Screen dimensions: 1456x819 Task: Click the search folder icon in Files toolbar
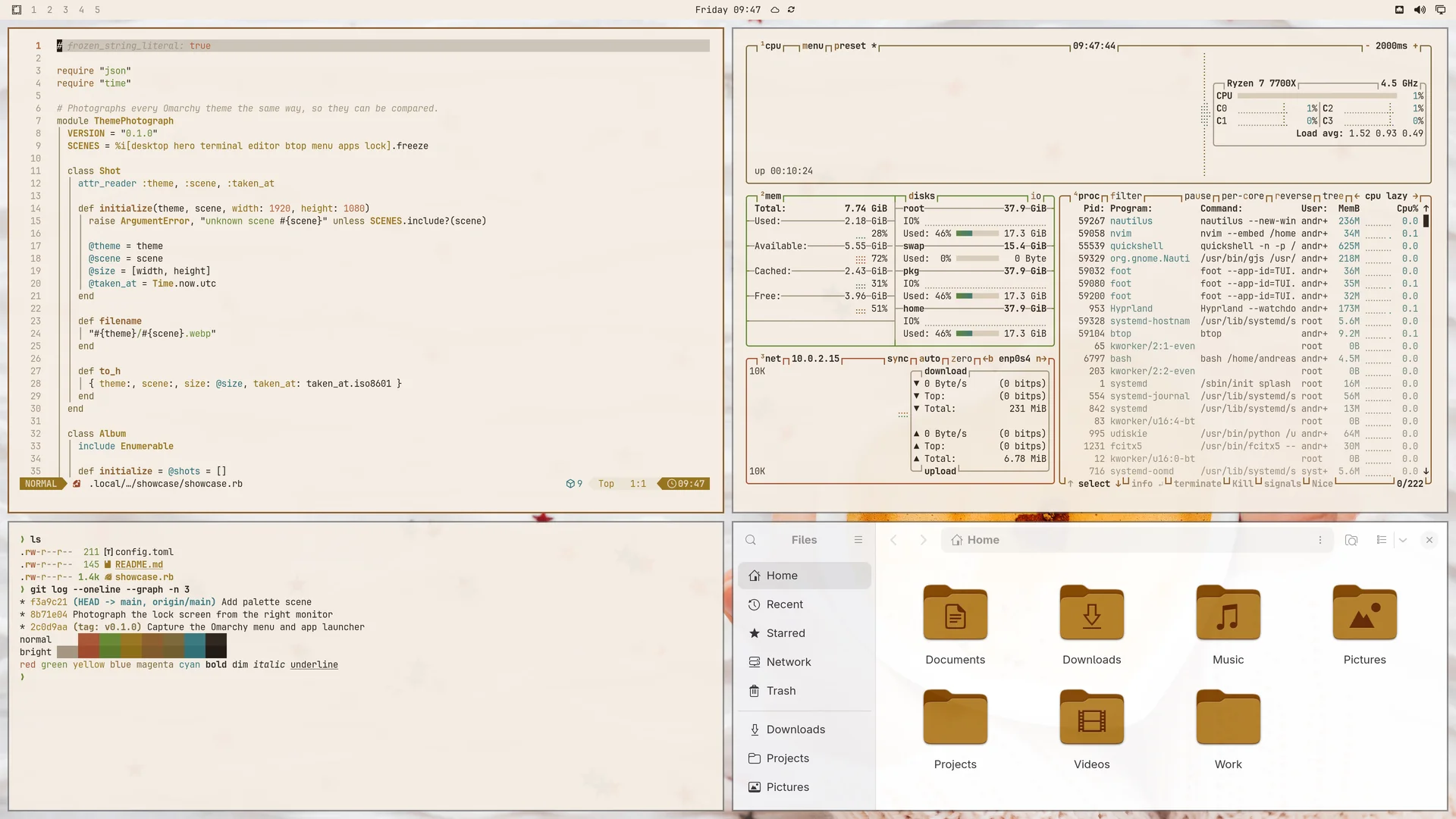click(x=1351, y=540)
